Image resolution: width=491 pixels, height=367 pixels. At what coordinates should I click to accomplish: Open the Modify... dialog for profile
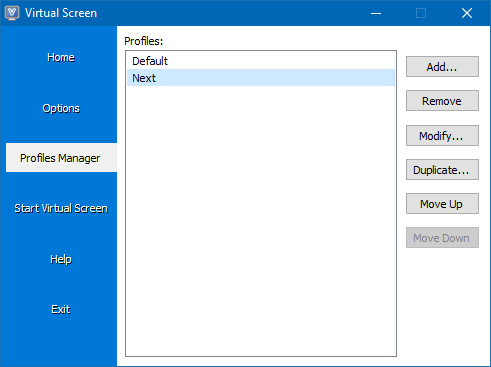click(x=442, y=135)
